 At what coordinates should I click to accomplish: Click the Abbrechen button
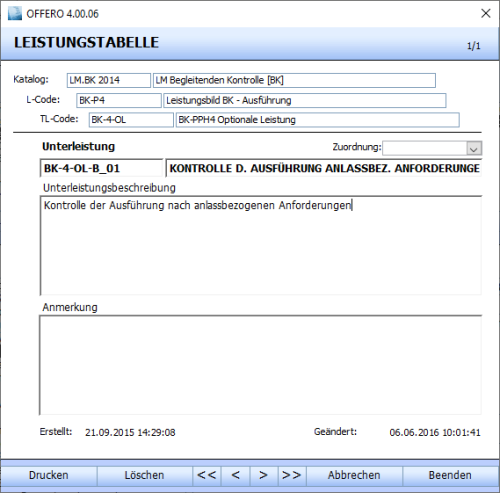pos(354,476)
